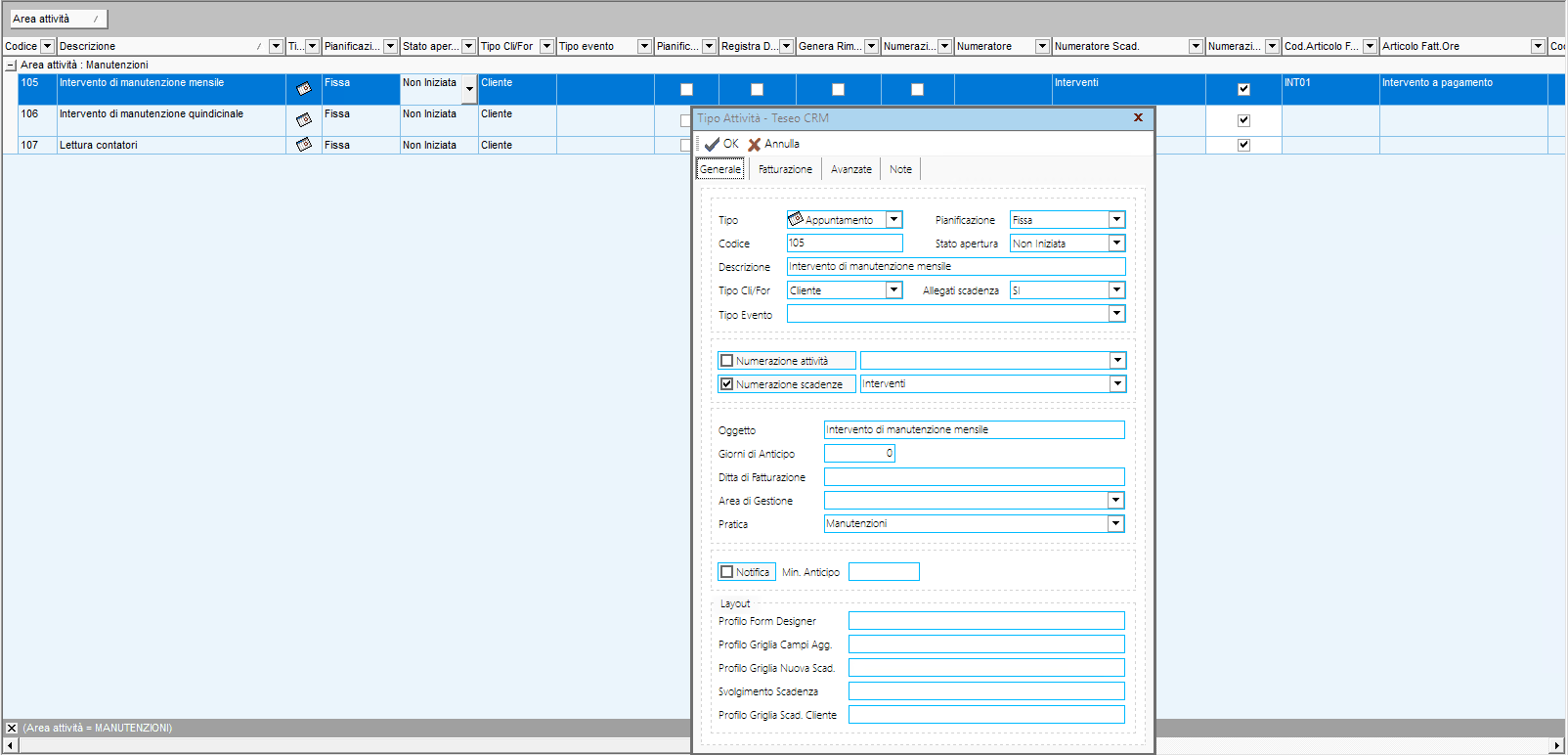Open the Note tab
This screenshot has width=1568, height=755.
coord(900,169)
